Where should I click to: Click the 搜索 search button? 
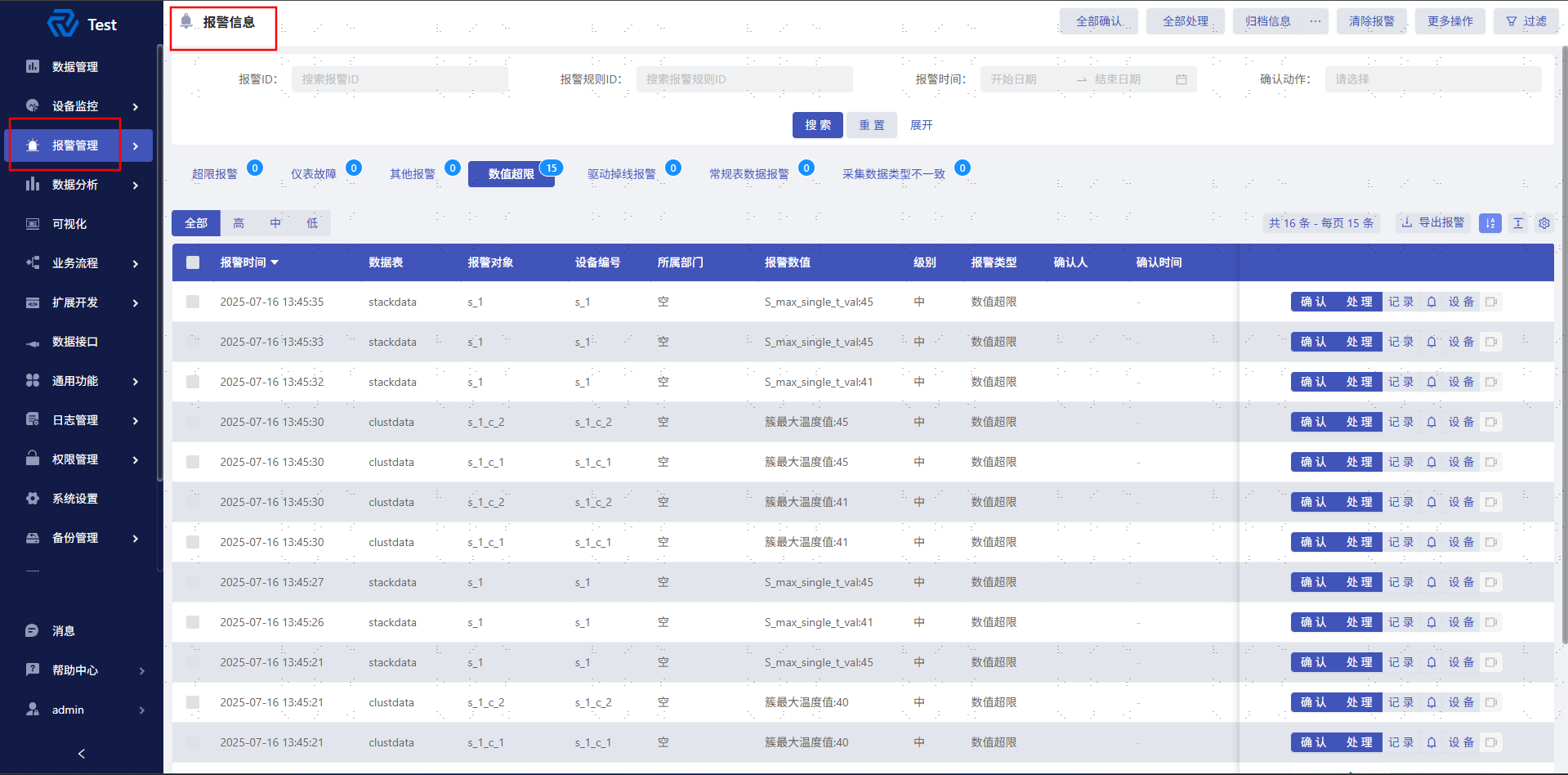[x=818, y=125]
